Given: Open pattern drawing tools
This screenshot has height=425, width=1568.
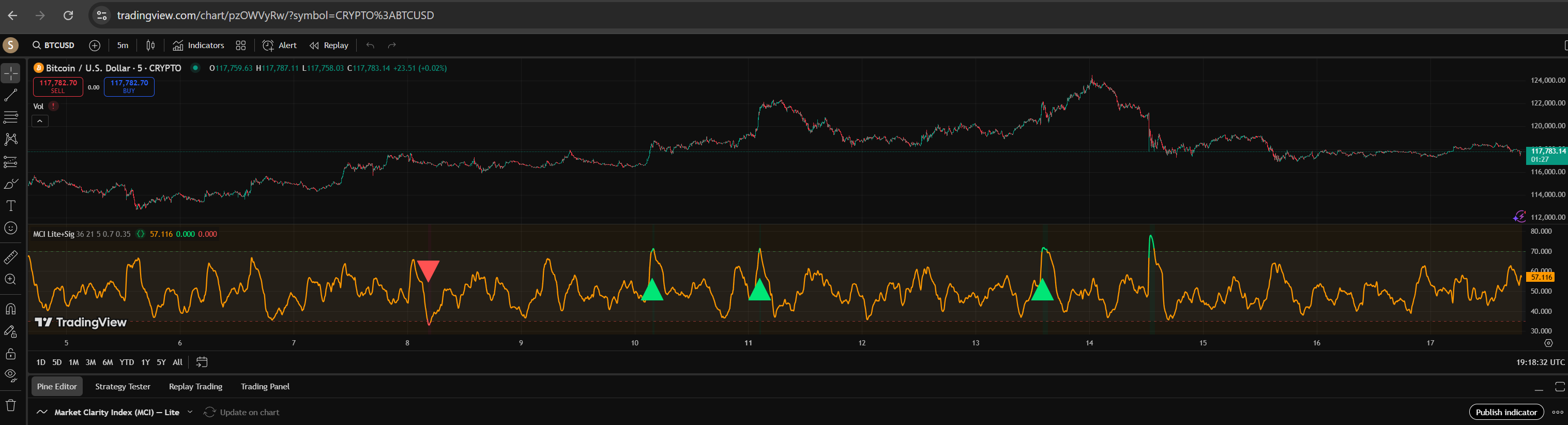Looking at the screenshot, I should tap(11, 140).
